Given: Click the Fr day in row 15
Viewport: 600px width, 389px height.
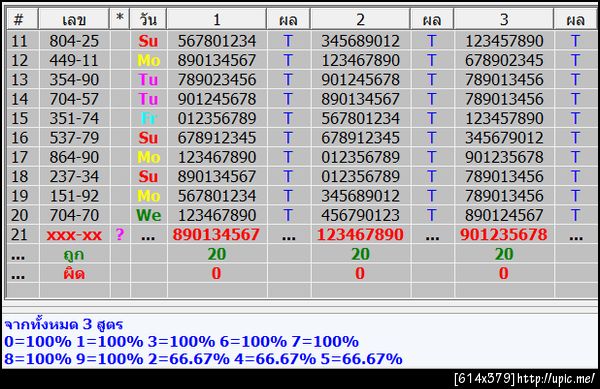Looking at the screenshot, I should [148, 118].
